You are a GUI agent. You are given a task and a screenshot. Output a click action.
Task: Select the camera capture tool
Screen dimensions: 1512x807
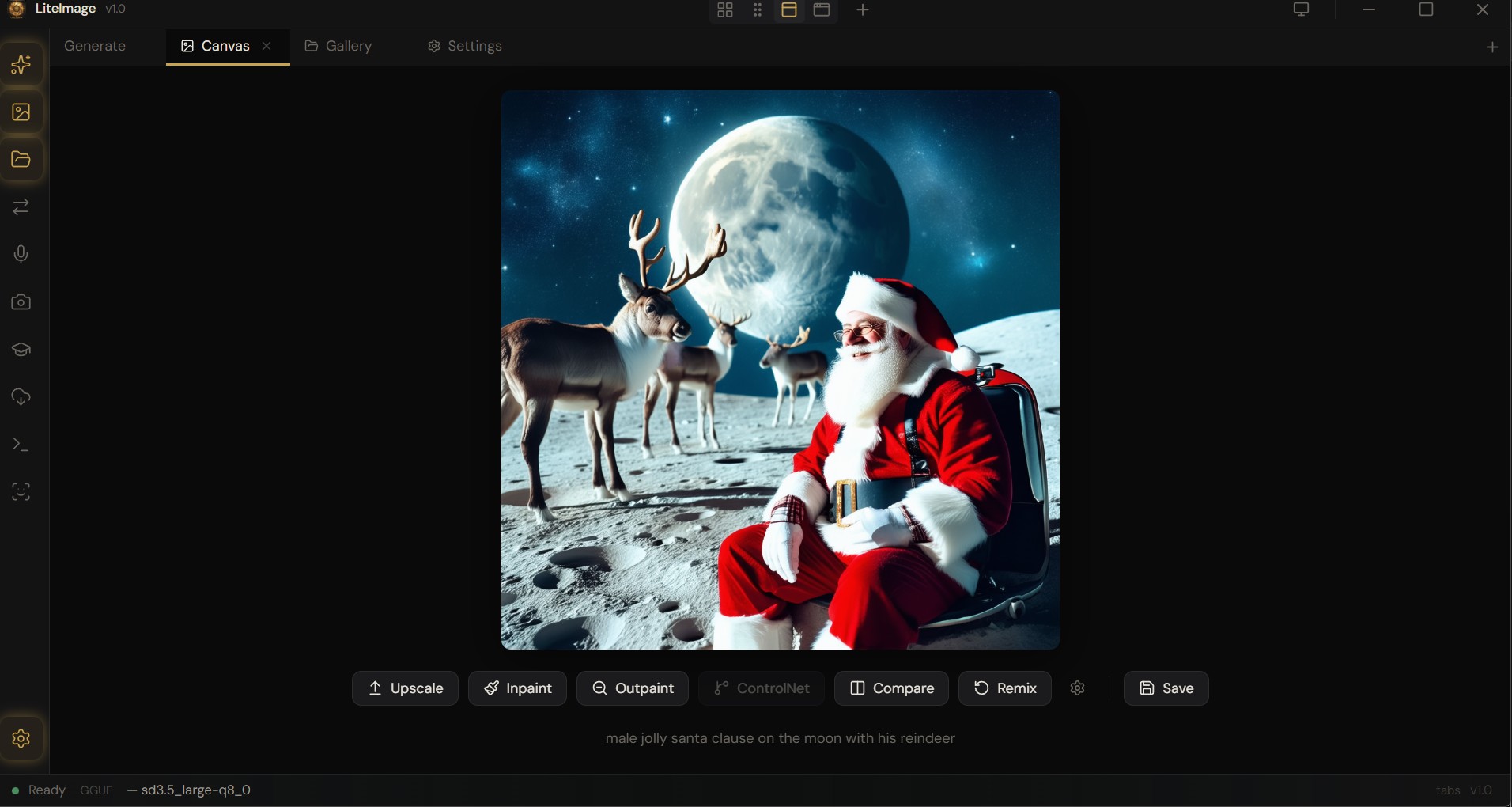[21, 302]
